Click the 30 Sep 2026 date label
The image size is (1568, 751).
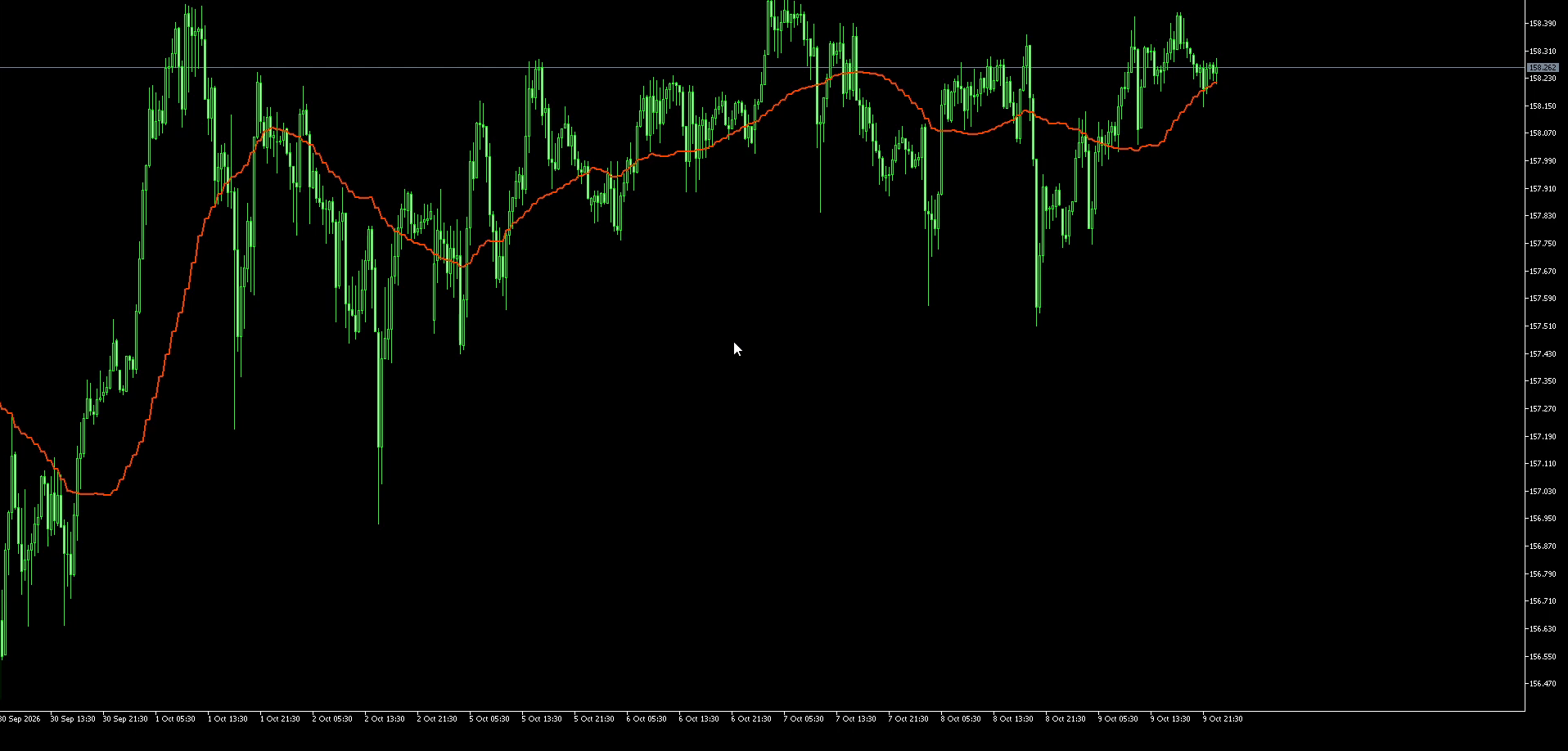coord(19,719)
